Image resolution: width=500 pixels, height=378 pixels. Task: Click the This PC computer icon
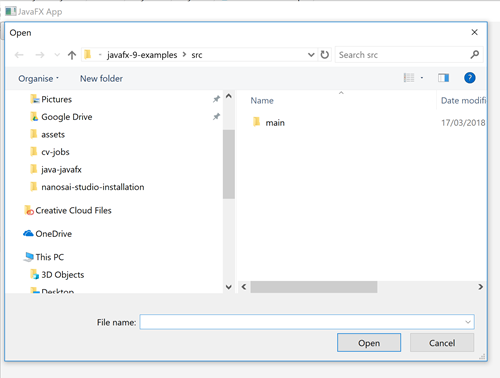tap(29, 257)
